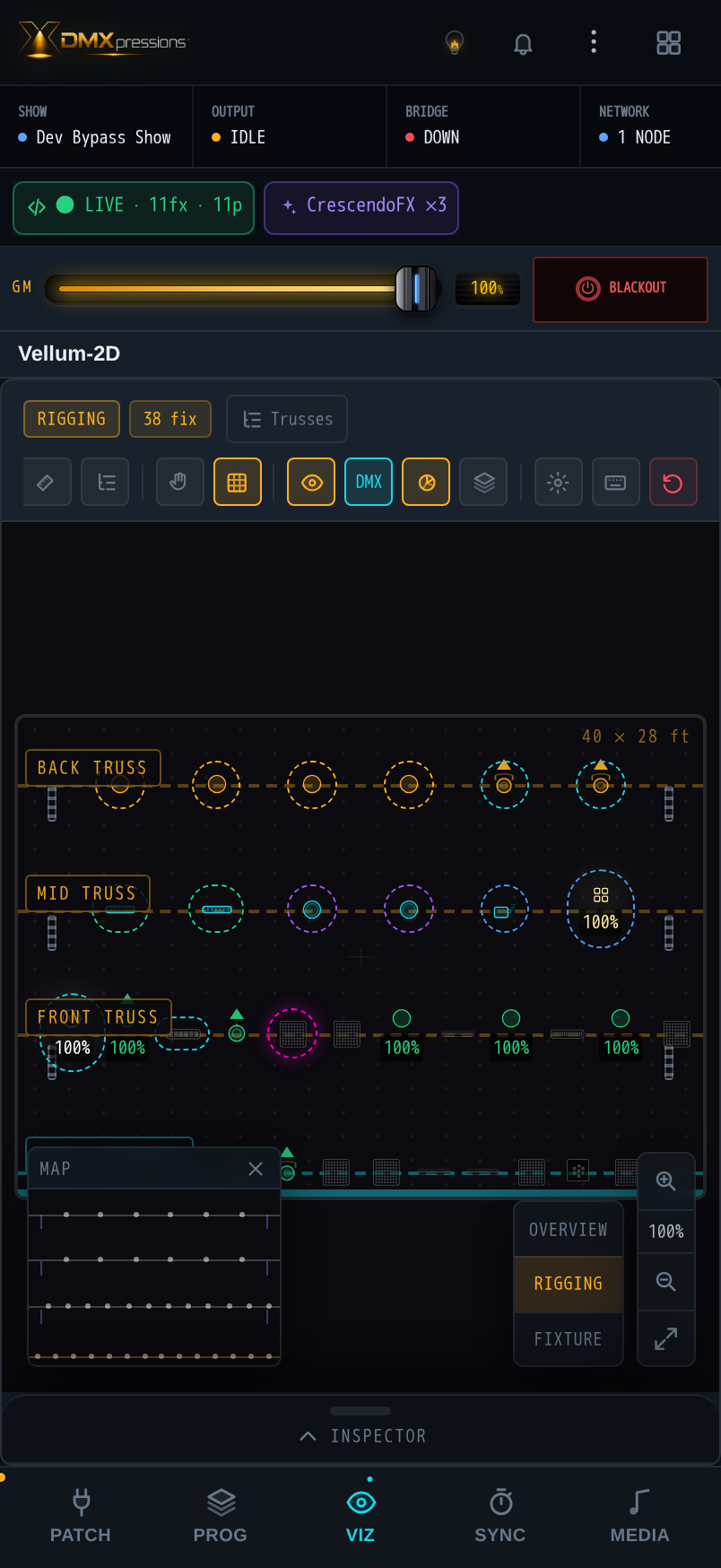The image size is (721, 1568).
Task: Select the RIGGING chip
Action: click(72, 419)
